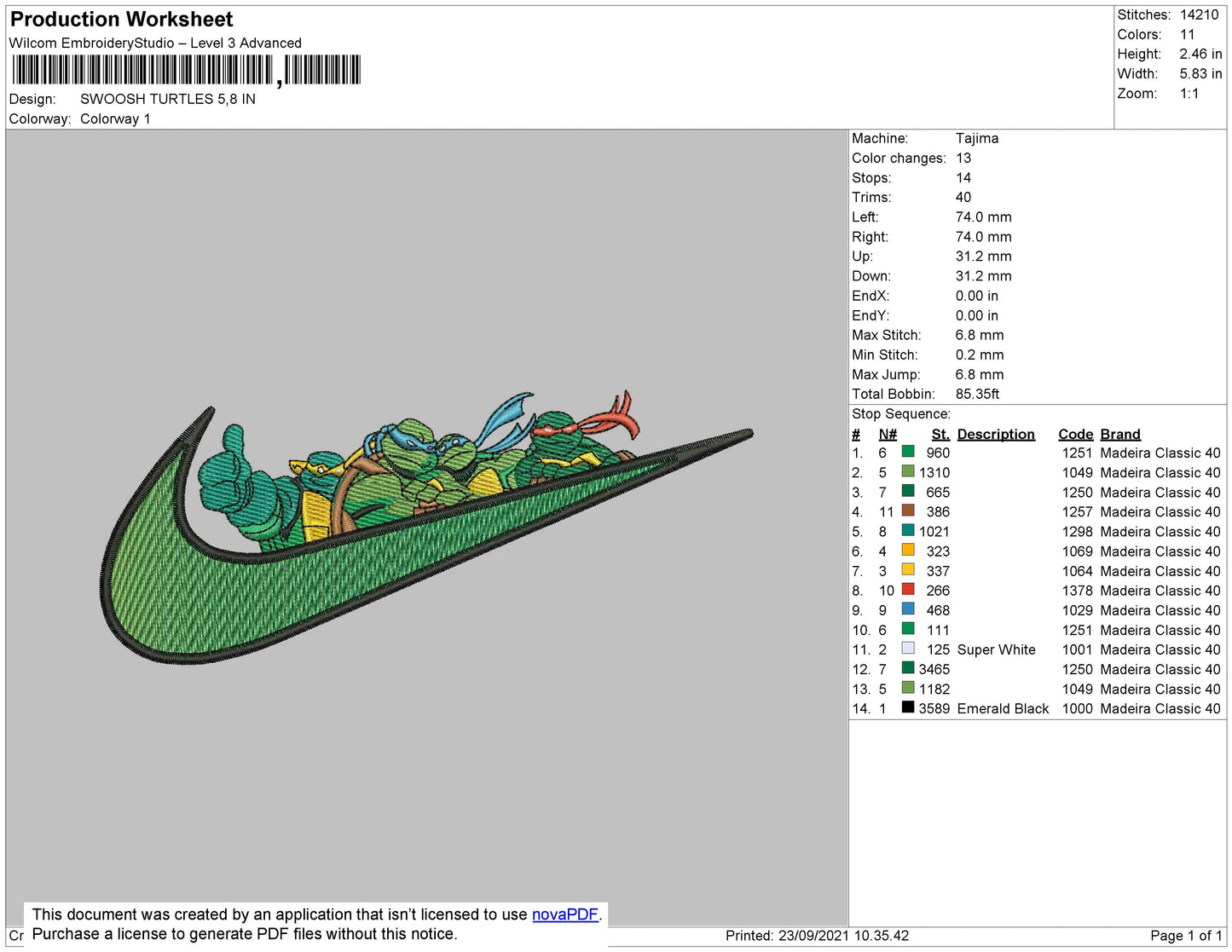Click the N# column header
The image size is (1232, 952).
click(888, 435)
